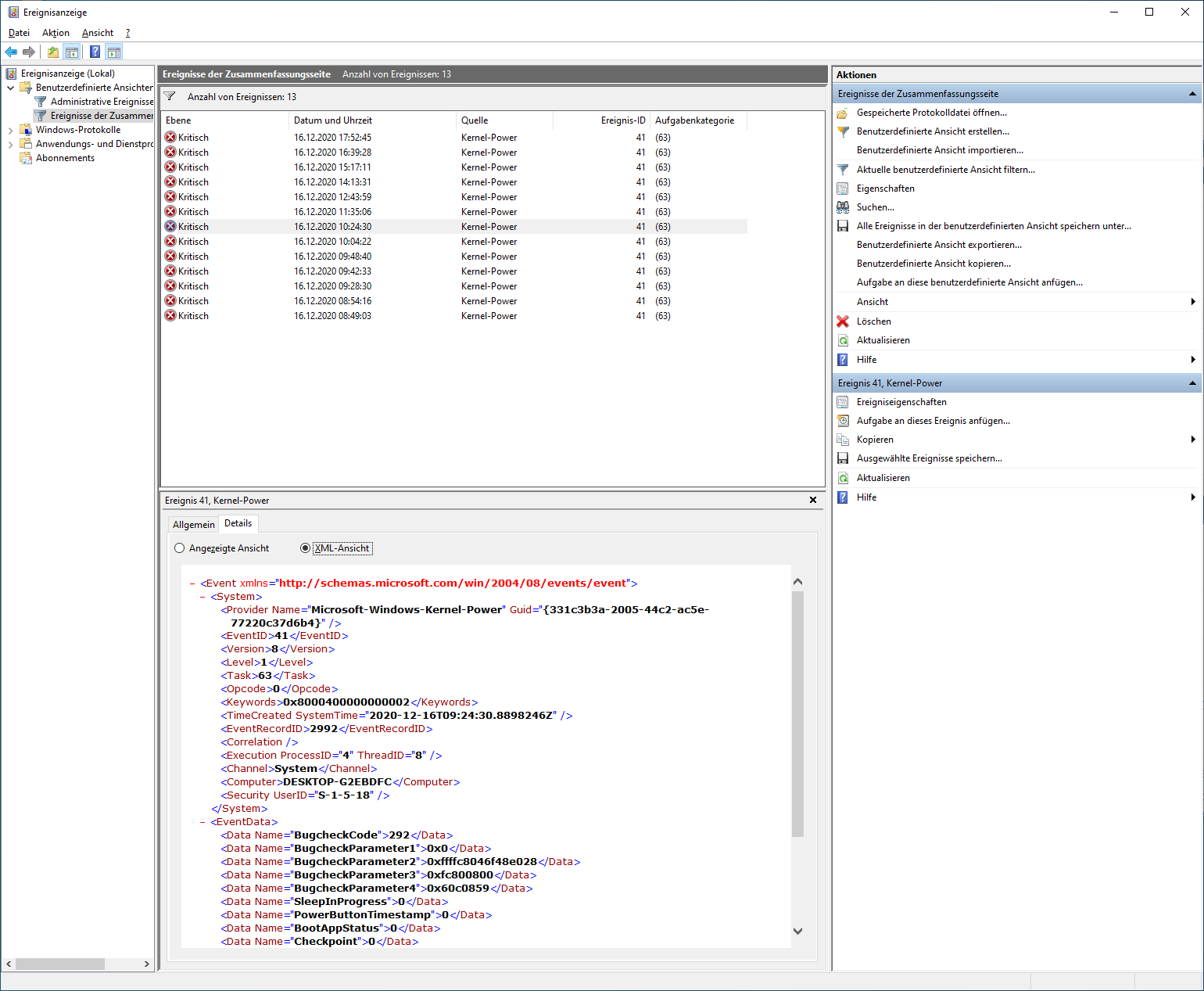Click the blue Help toolbar icon

coord(95,52)
